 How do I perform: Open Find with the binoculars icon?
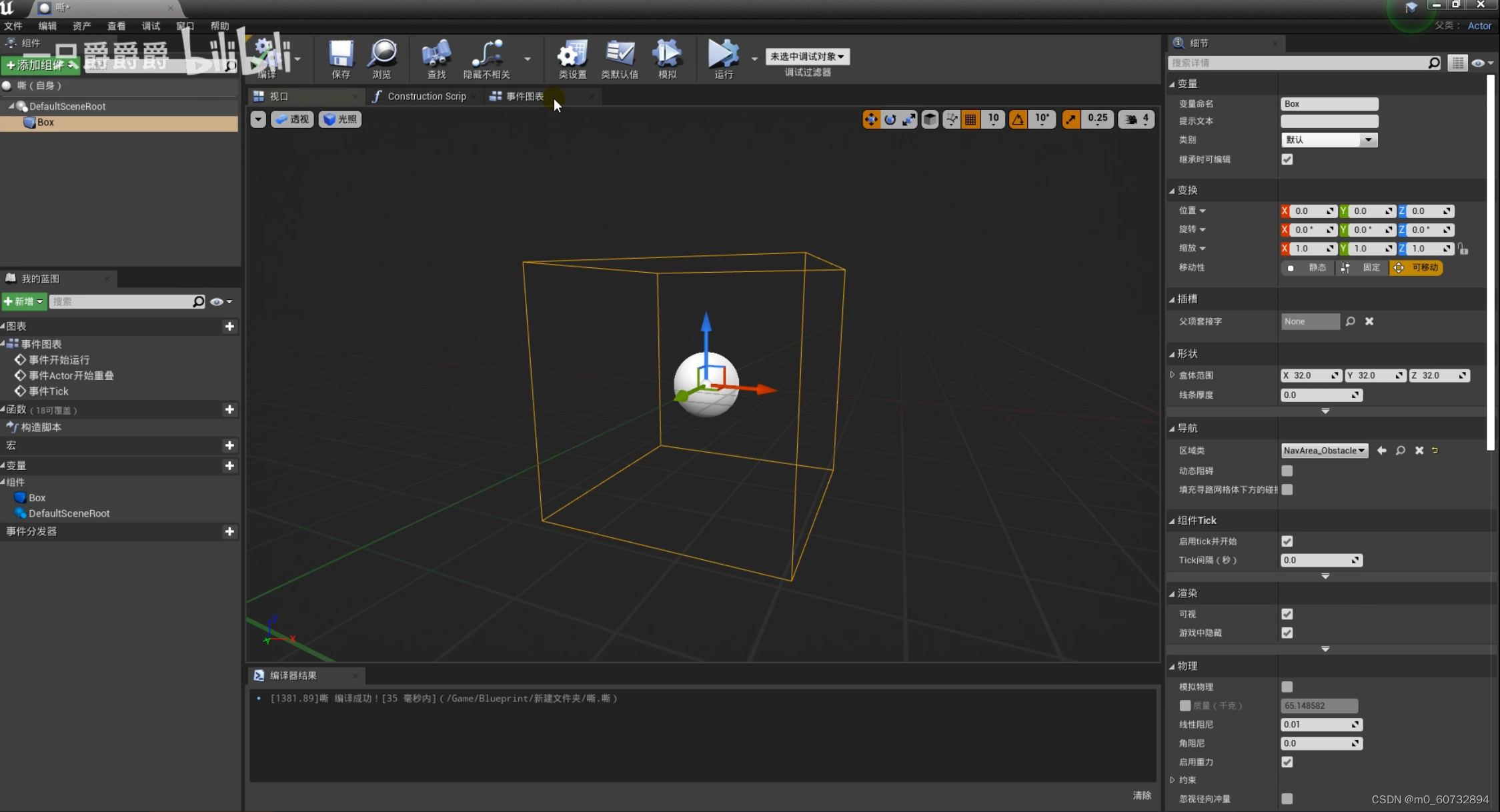pyautogui.click(x=436, y=59)
